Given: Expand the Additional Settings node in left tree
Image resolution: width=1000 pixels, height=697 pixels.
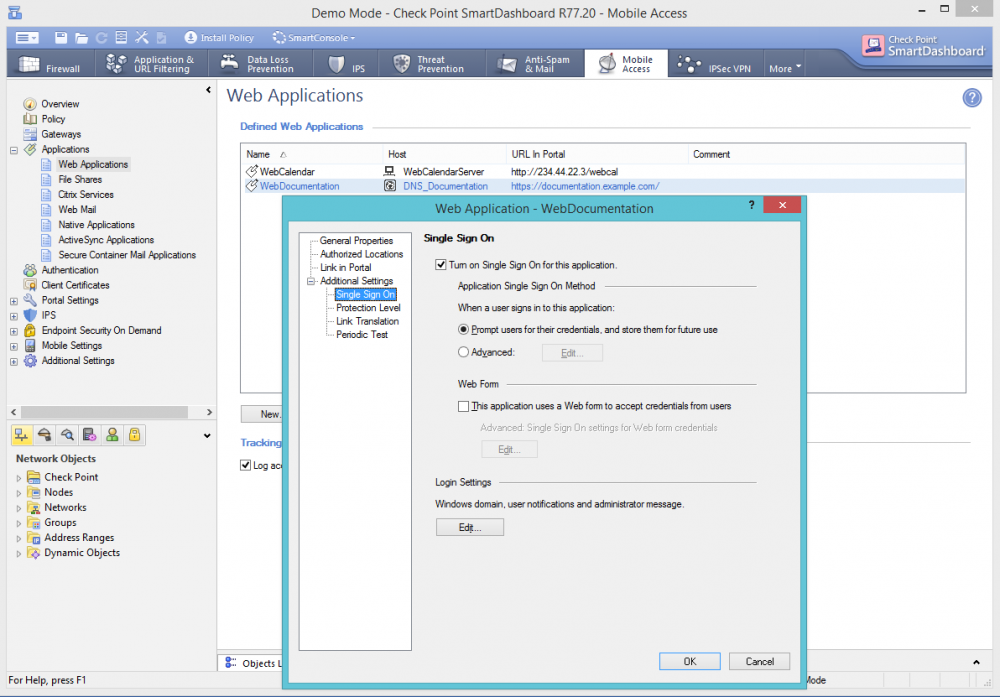Looking at the screenshot, I should coord(13,362).
